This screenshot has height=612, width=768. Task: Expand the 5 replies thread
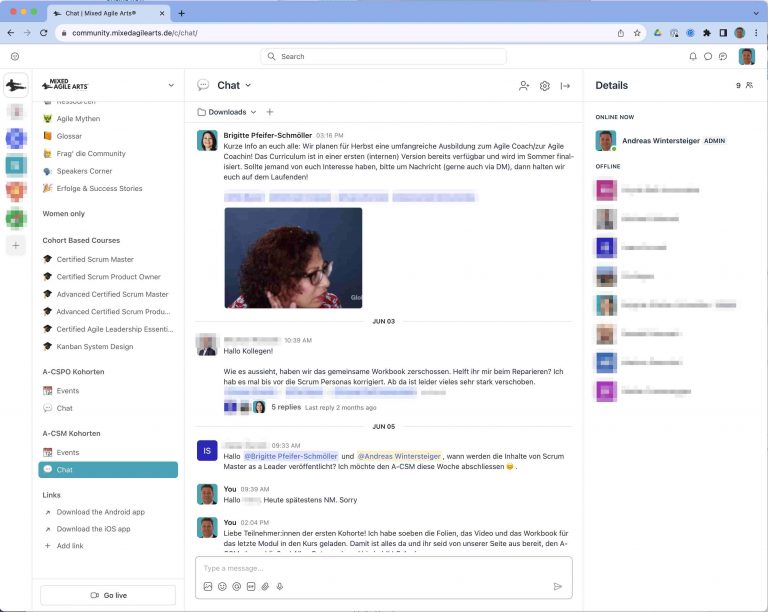point(286,407)
